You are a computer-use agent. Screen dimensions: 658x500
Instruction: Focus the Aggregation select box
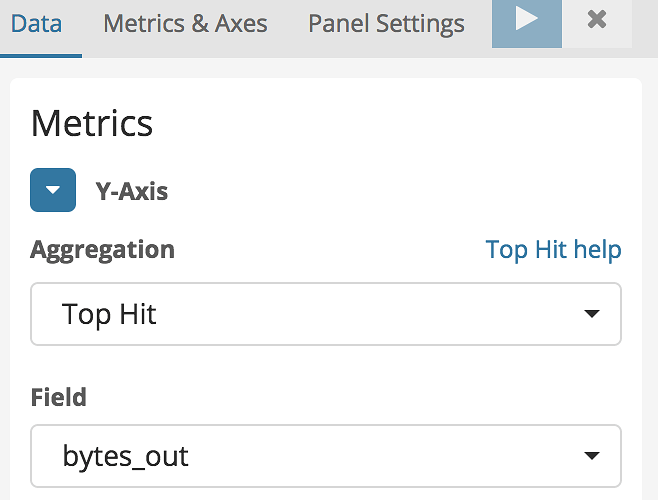[x=325, y=315]
